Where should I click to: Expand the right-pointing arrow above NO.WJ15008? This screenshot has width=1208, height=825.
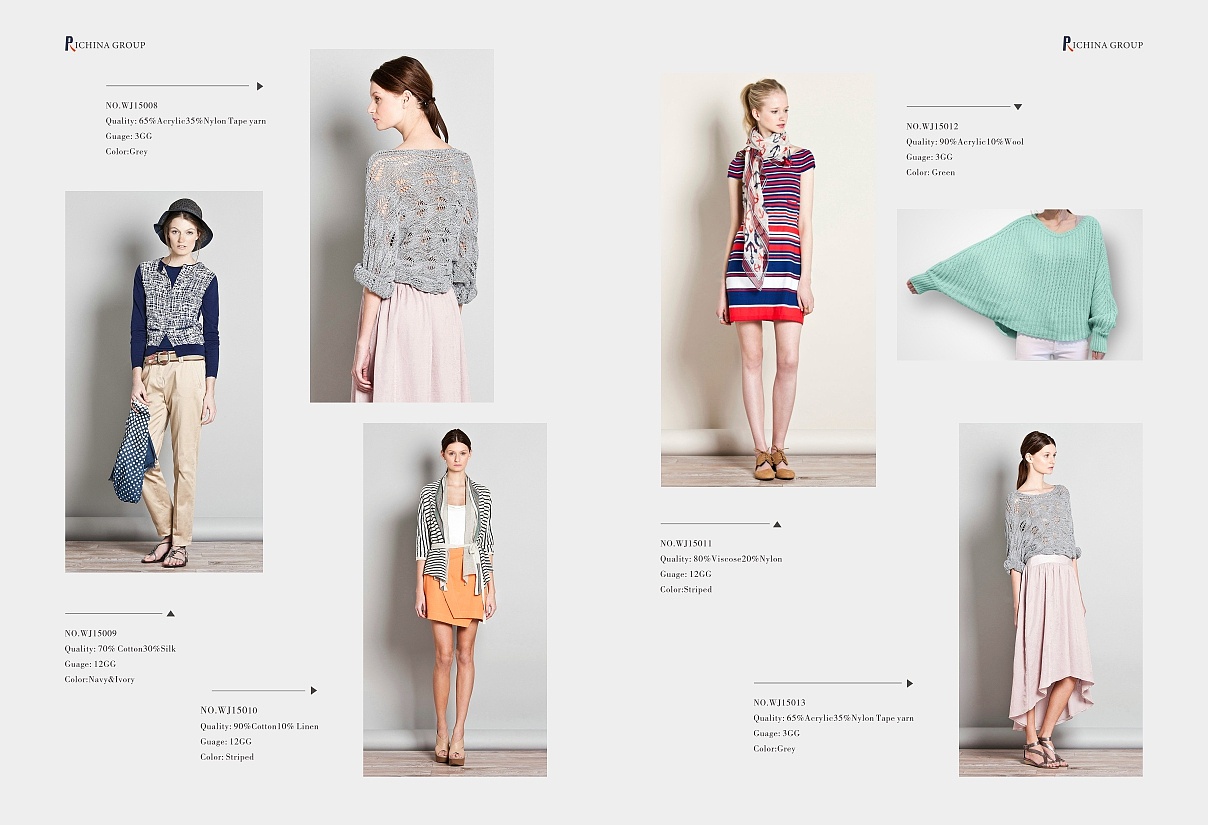click(x=260, y=85)
